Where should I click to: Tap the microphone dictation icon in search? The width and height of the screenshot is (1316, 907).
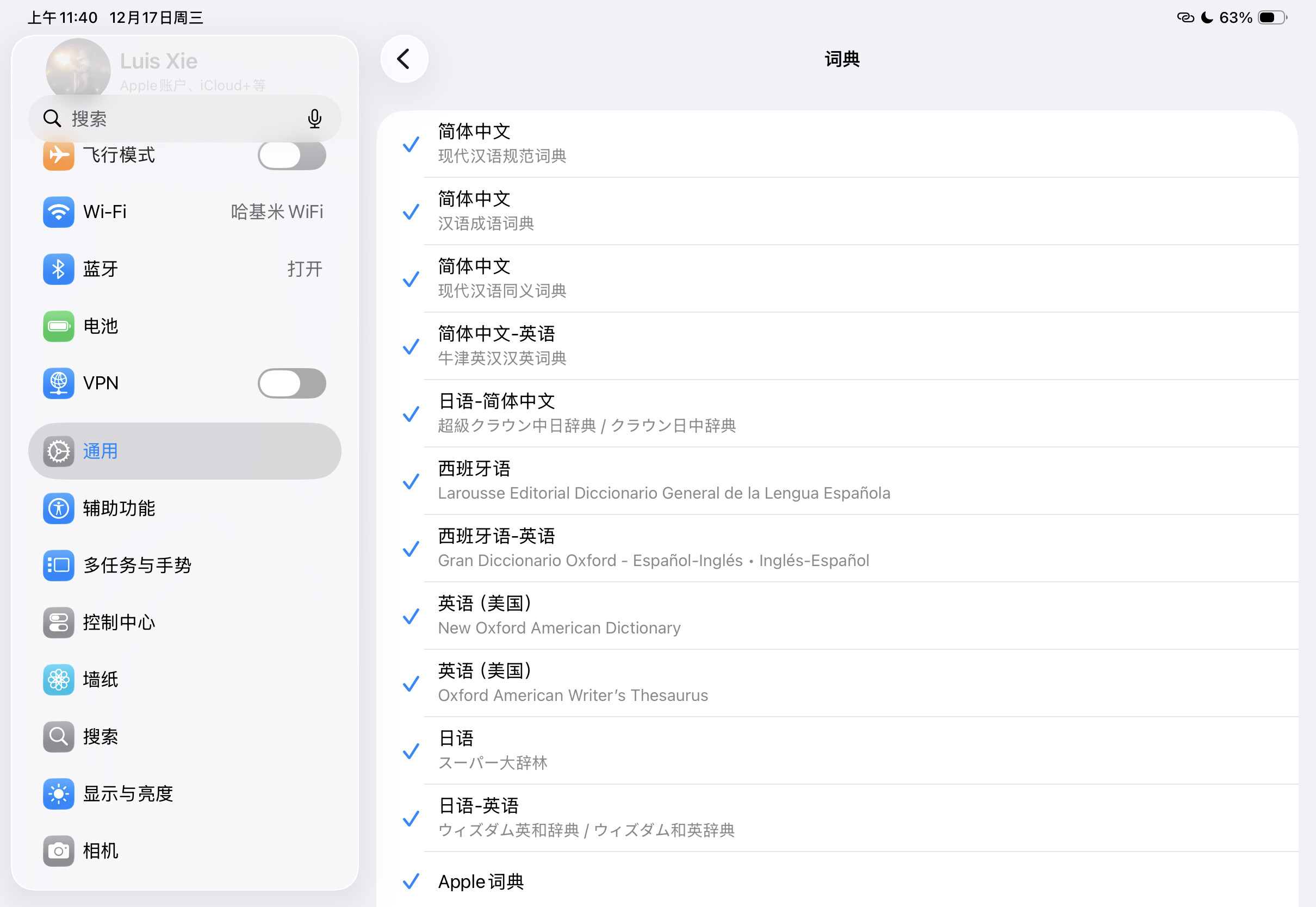click(x=314, y=118)
